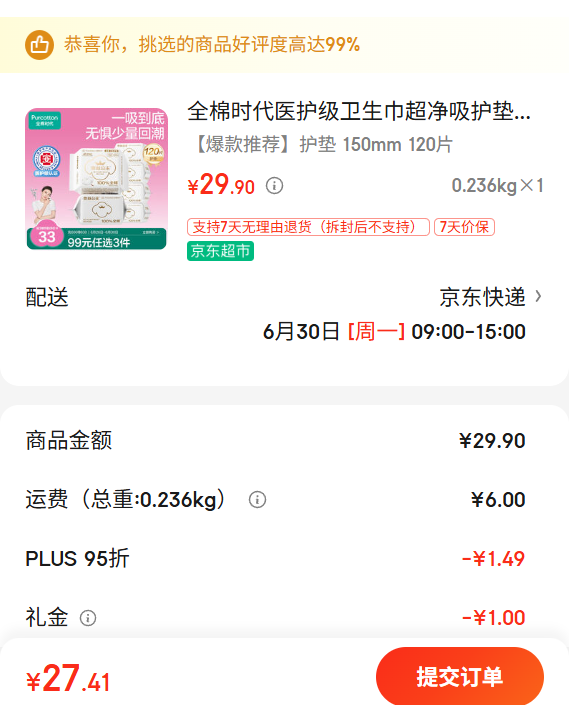Open the price info icon beside ¥29.90
The width and height of the screenshot is (569, 705).
click(274, 185)
